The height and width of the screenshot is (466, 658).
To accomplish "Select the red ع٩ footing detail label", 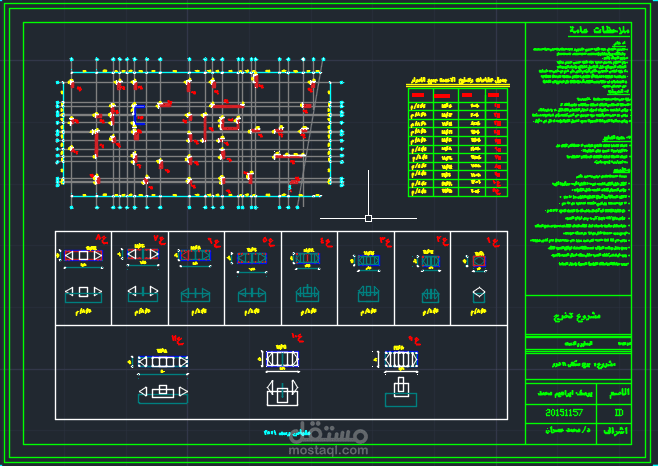I will (x=415, y=340).
